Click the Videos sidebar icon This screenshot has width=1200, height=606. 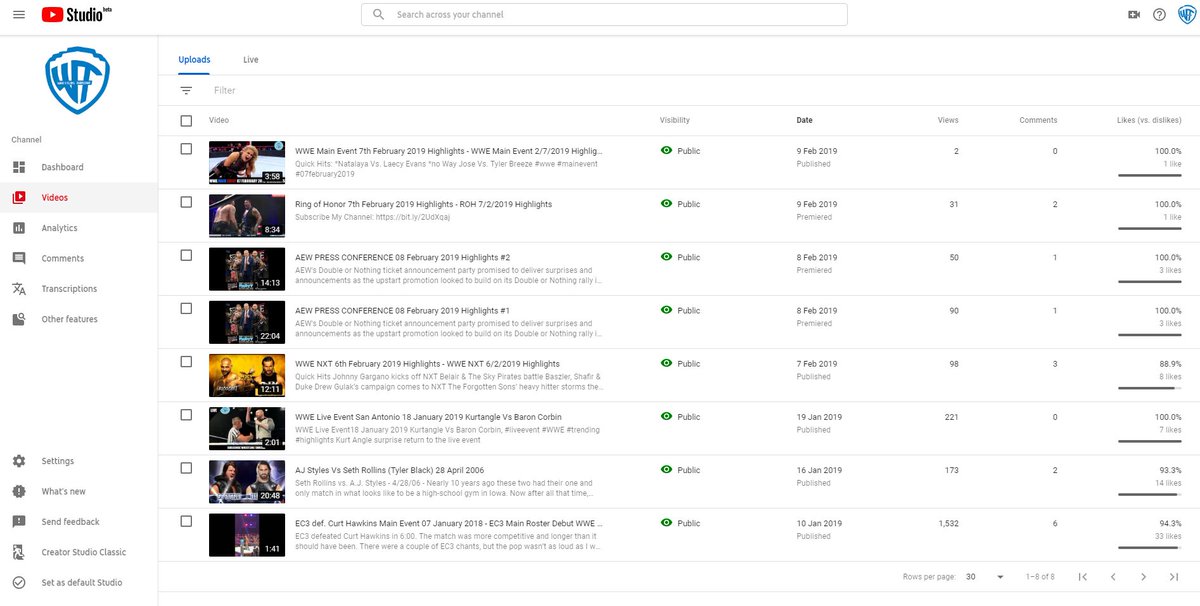(x=19, y=197)
